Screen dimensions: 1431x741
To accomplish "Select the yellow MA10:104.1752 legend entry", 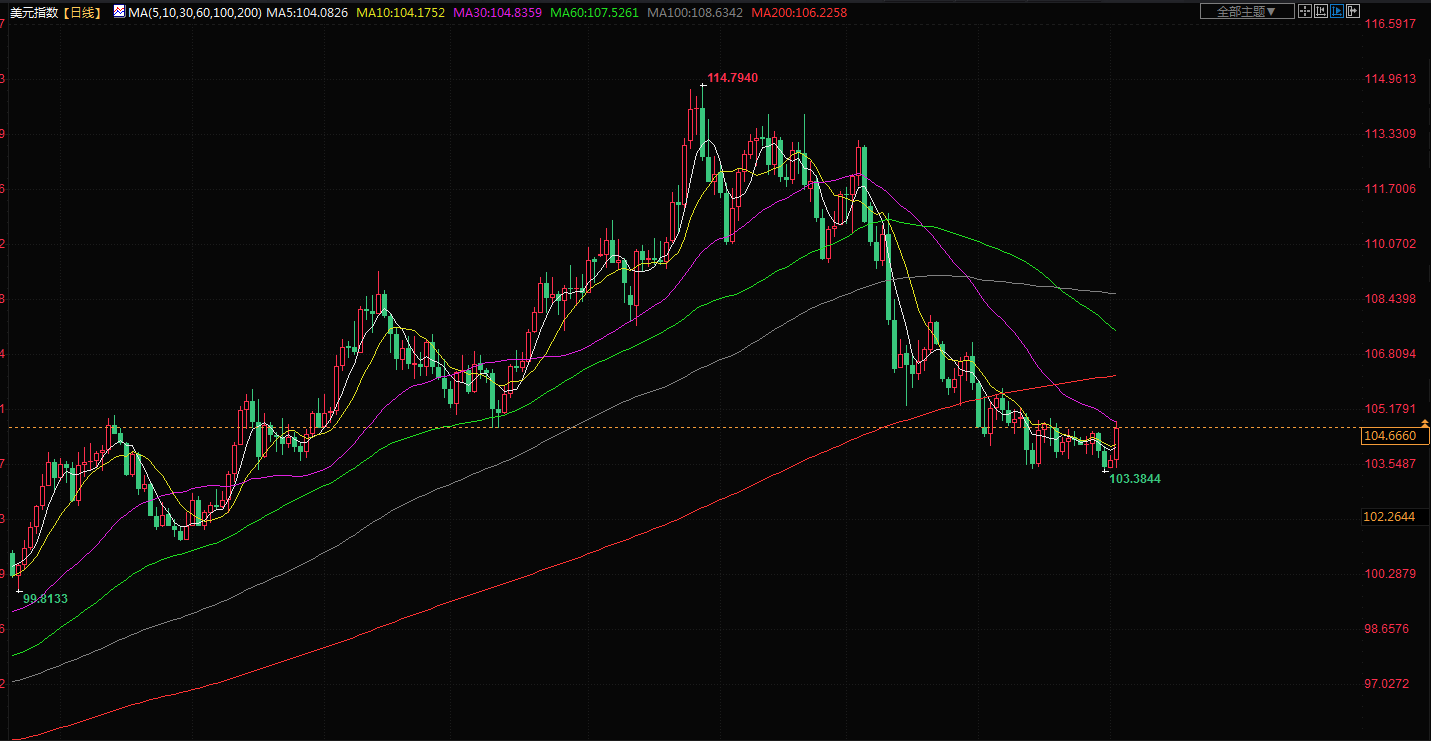I will (402, 12).
